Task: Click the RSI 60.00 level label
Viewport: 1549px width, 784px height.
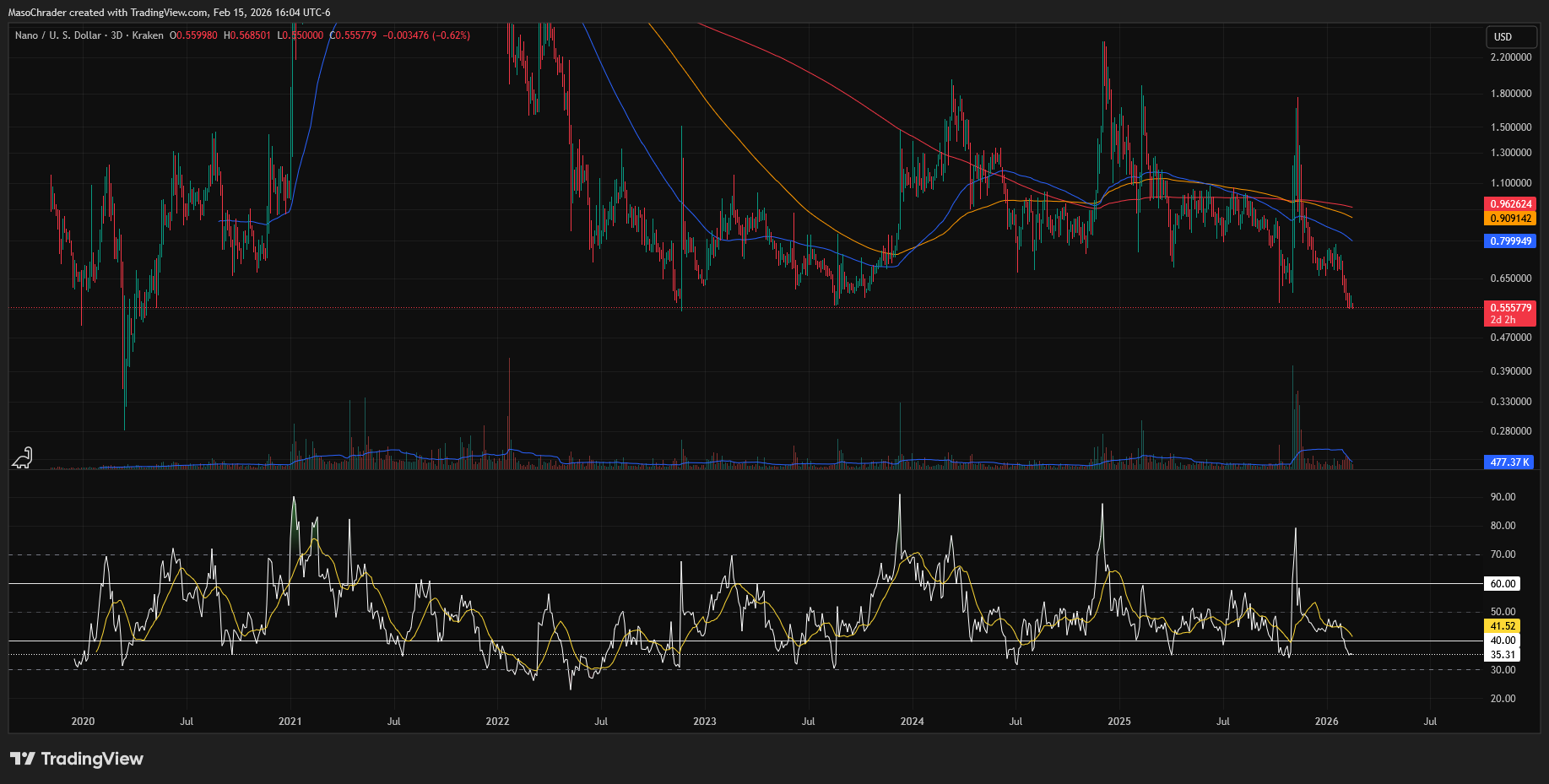Action: pyautogui.click(x=1503, y=584)
